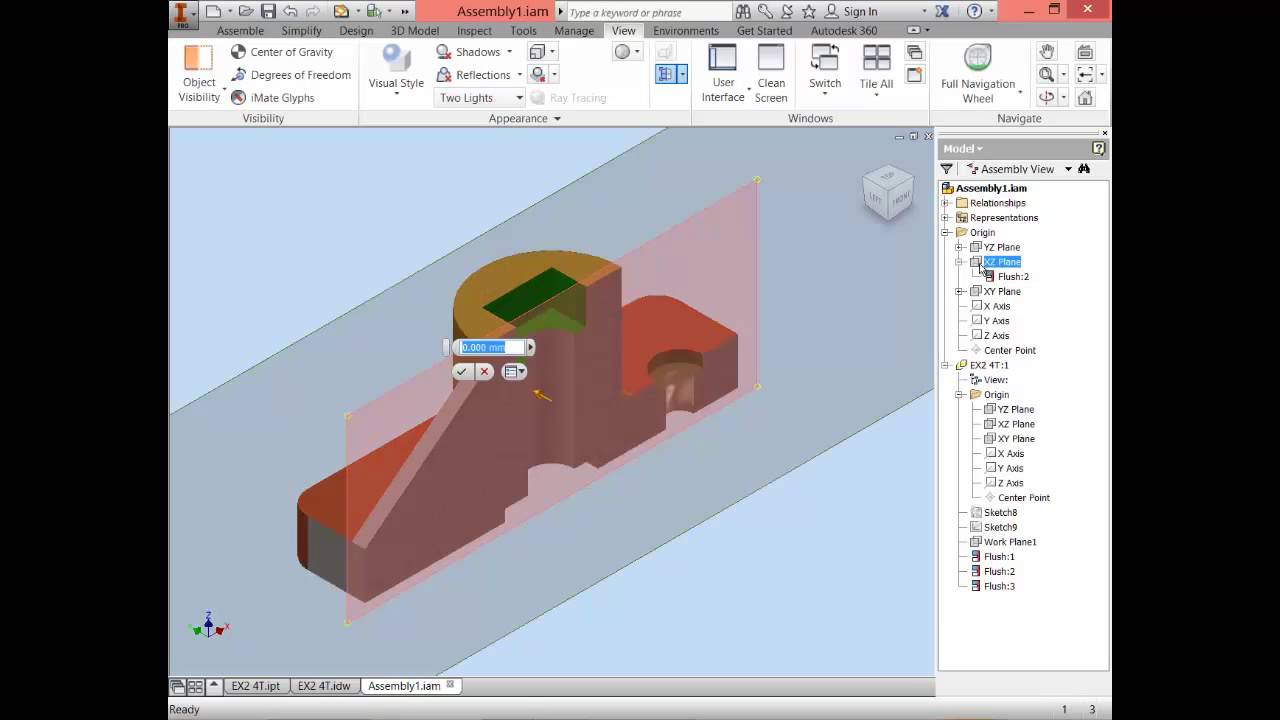Expand the Relationships folder node
The image size is (1280, 720).
tap(945, 203)
